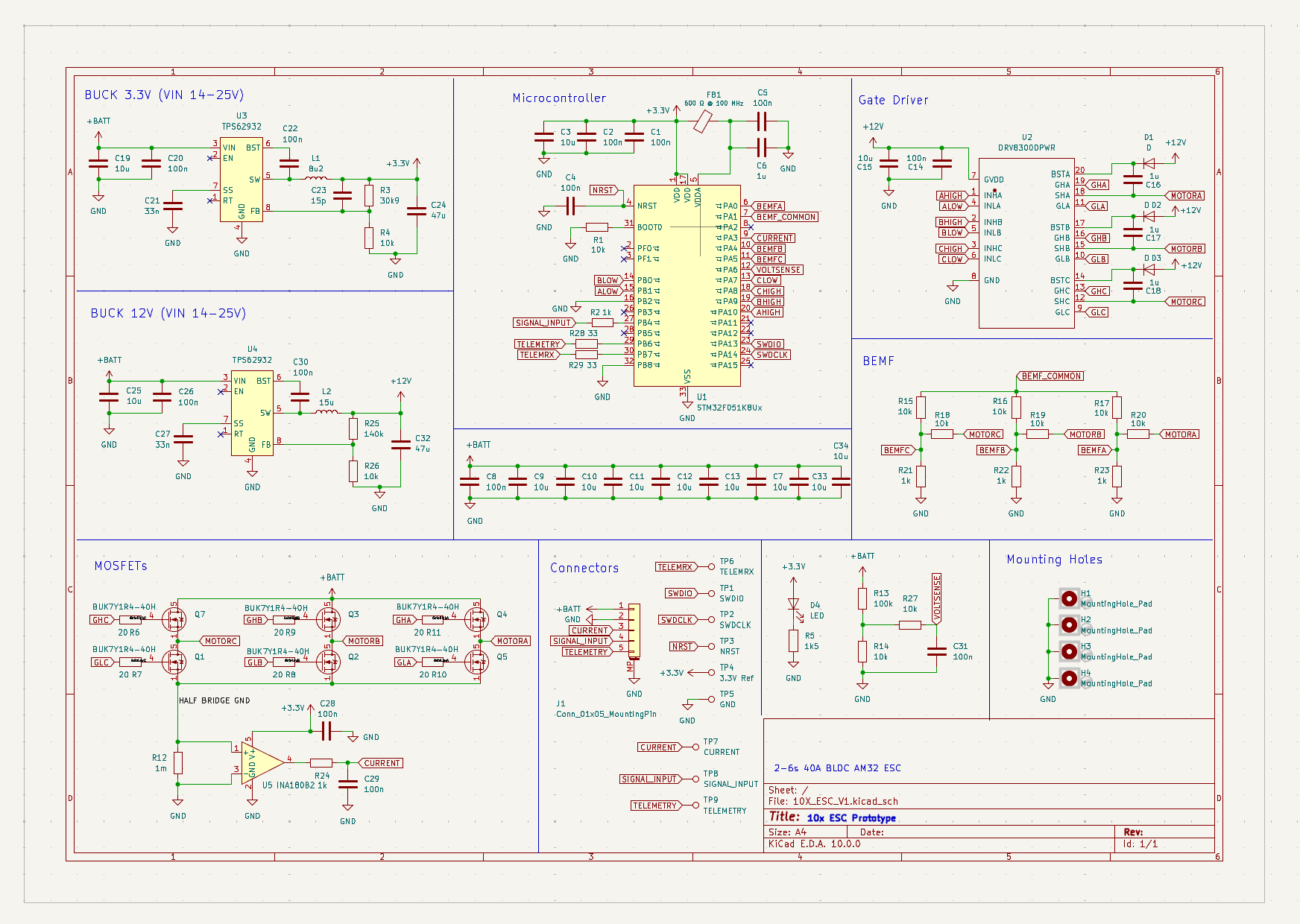Select the SWDCLK label at pin PA14
1300x924 pixels.
tap(772, 355)
